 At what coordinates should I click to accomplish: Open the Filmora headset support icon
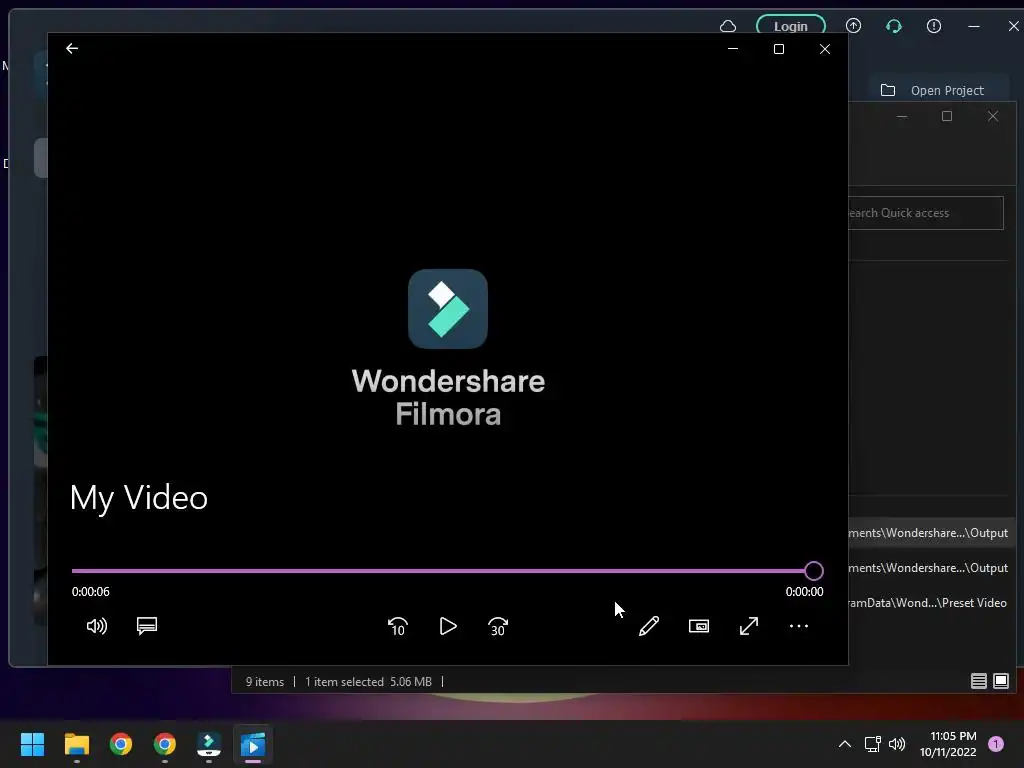pyautogui.click(x=893, y=26)
